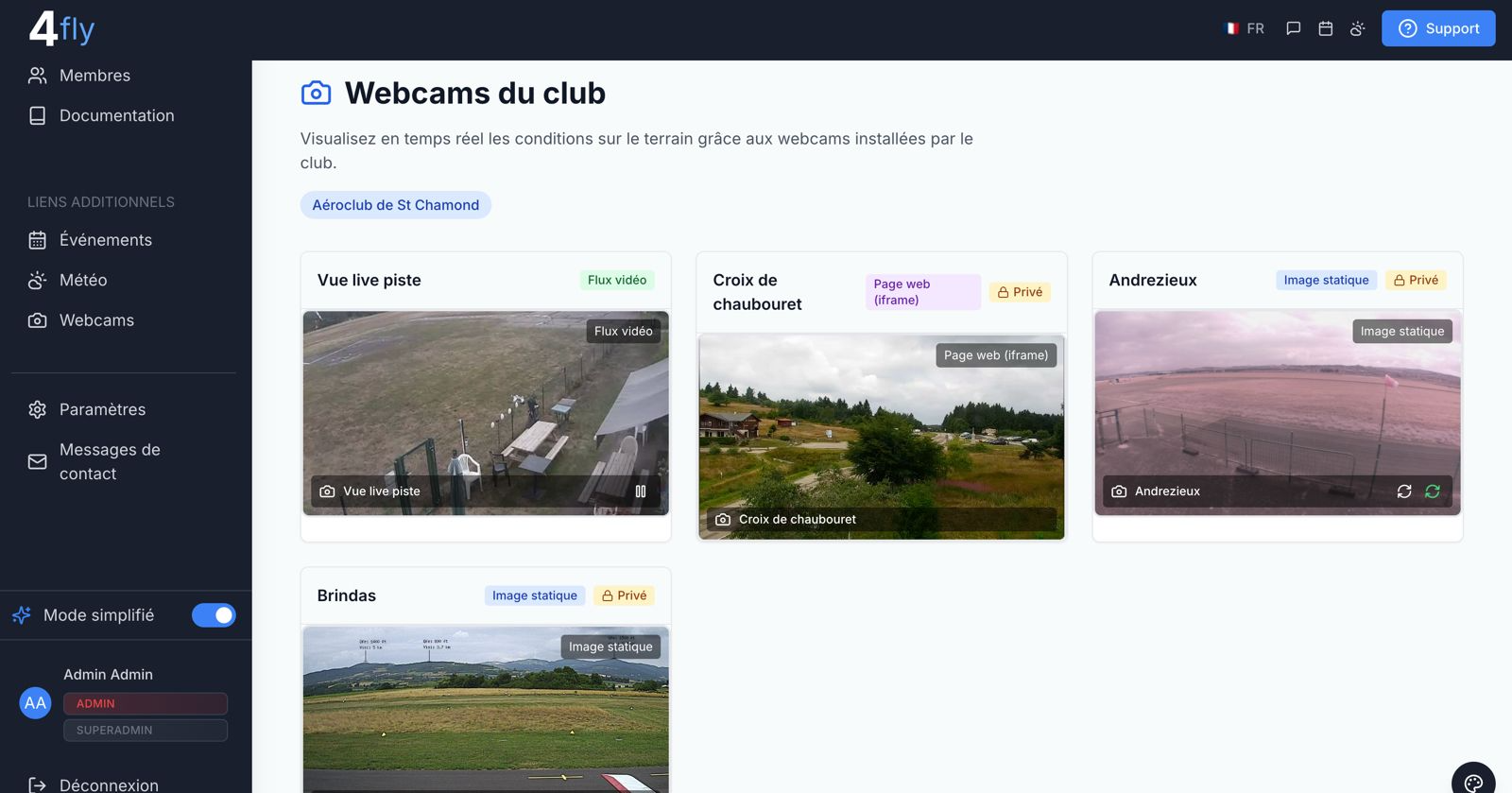The image size is (1512, 793).
Task: Click the Membres people icon
Action: tap(37, 76)
